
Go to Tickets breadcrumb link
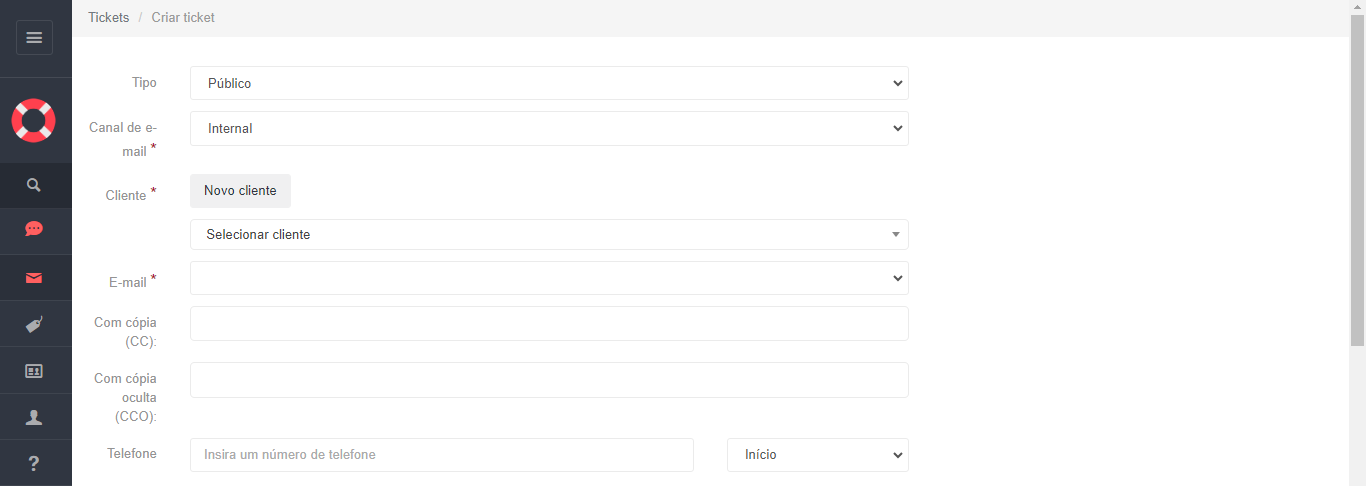tap(108, 17)
